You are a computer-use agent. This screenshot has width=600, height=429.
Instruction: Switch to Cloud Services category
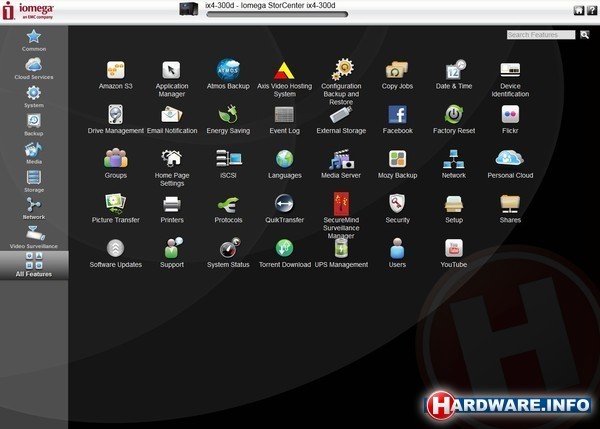pos(34,69)
